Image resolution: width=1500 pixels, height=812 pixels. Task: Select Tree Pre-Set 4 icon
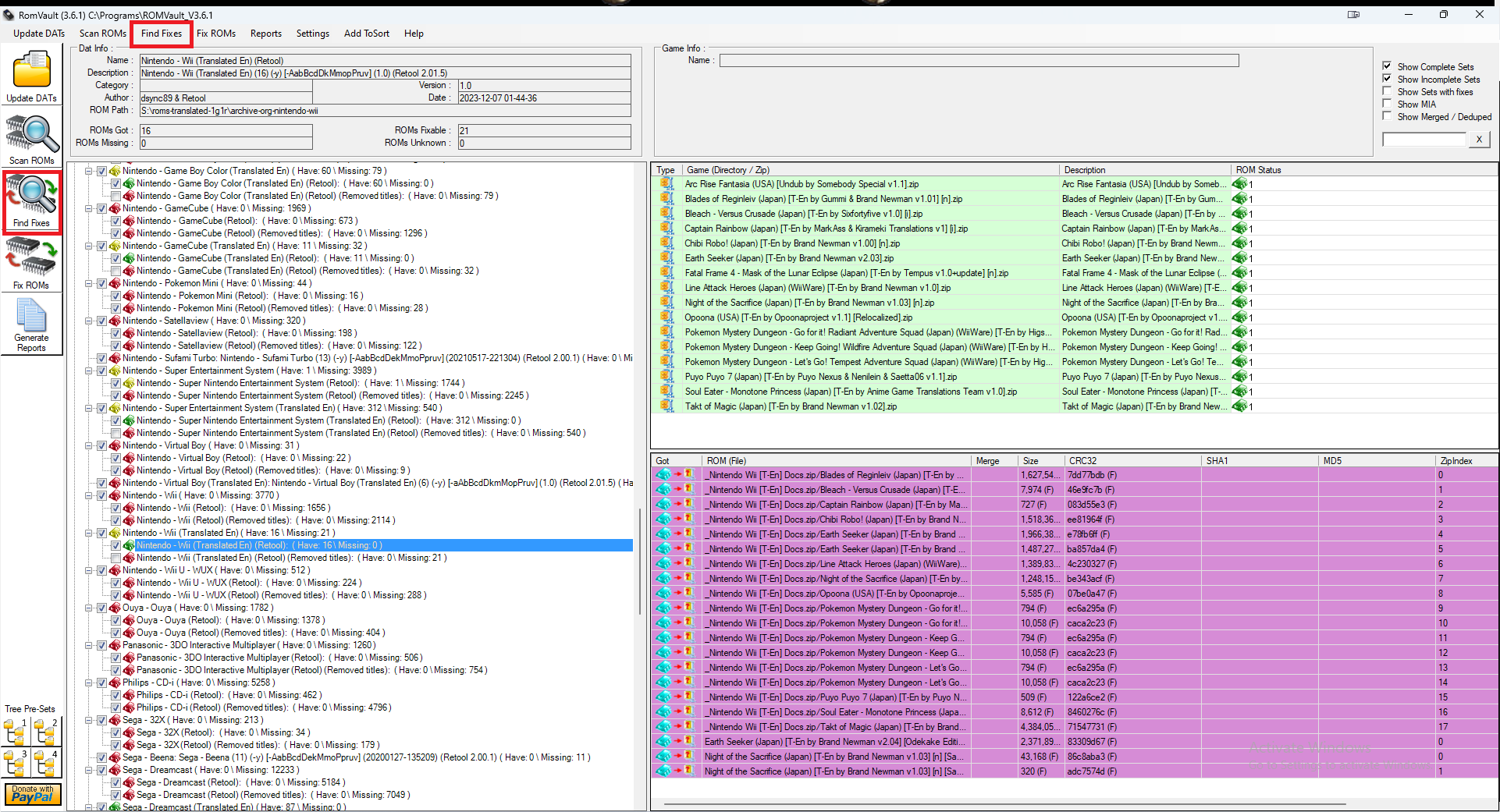46,764
